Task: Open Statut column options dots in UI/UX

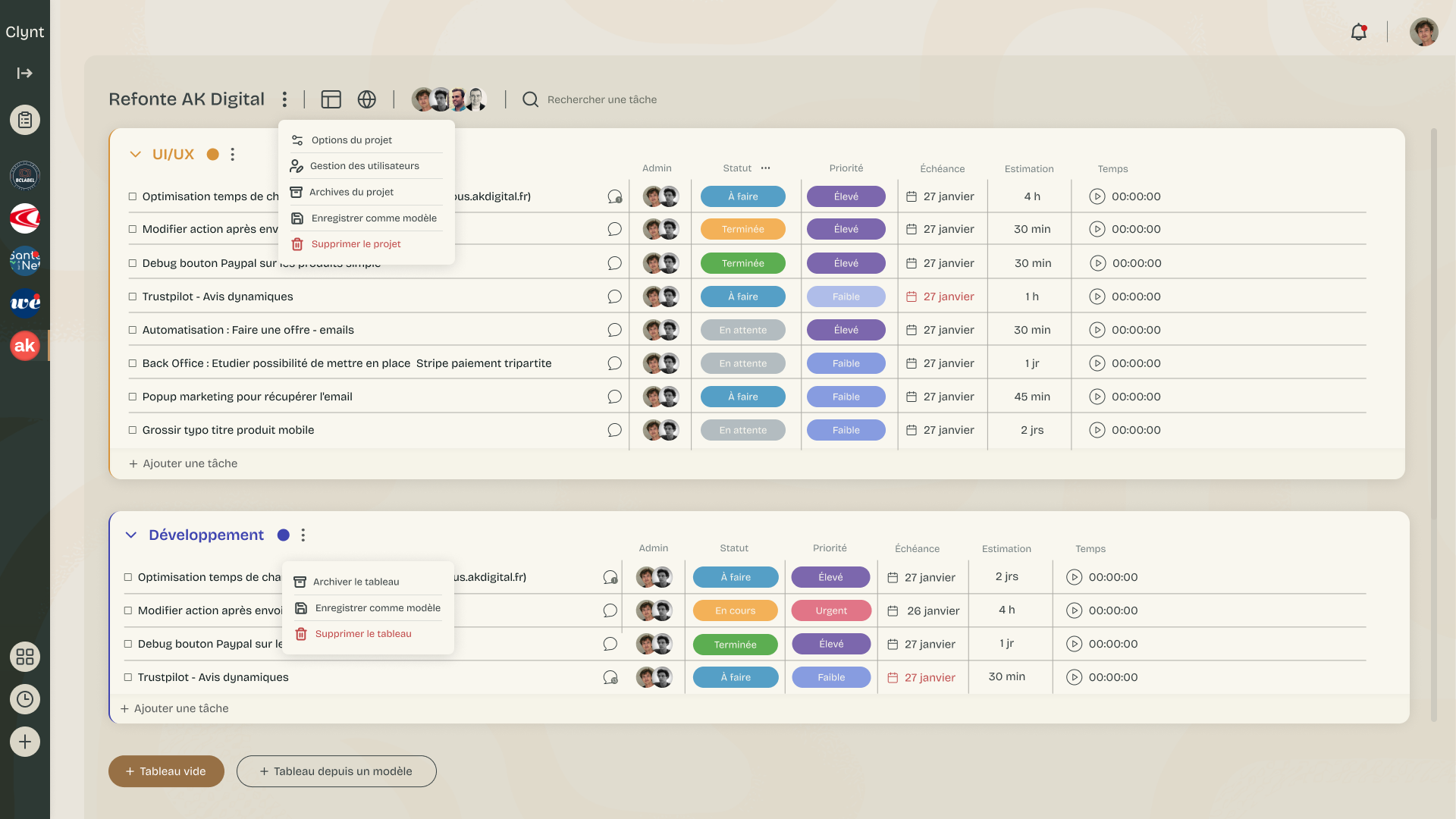Action: (765, 168)
